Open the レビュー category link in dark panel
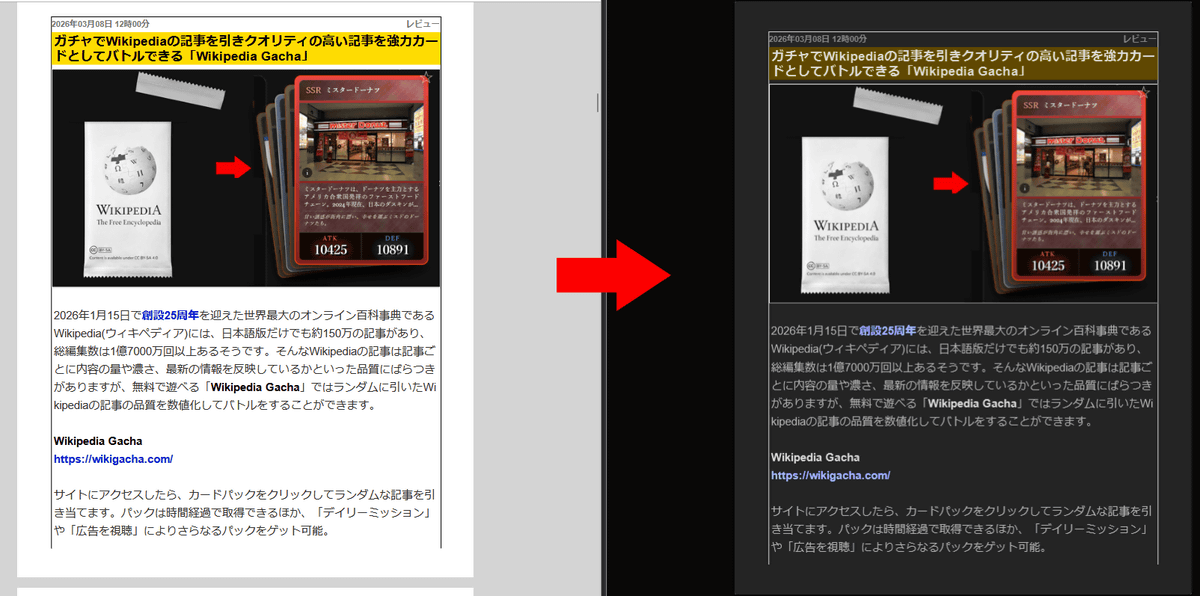Screen dimensions: 1200x596 (x=1139, y=38)
